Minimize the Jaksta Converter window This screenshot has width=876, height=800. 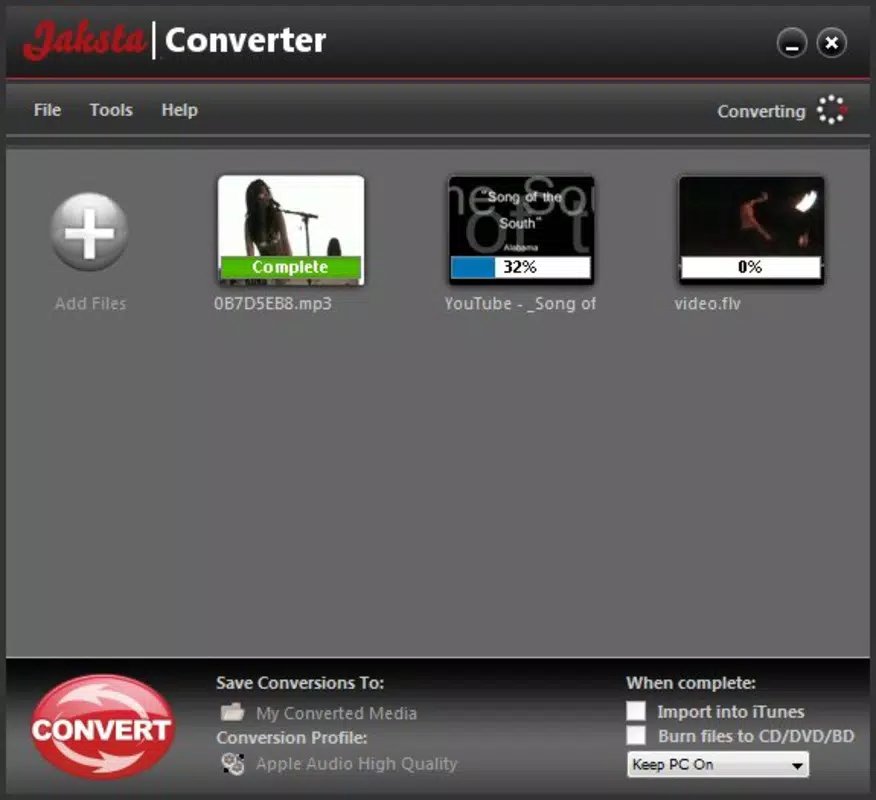pyautogui.click(x=792, y=43)
